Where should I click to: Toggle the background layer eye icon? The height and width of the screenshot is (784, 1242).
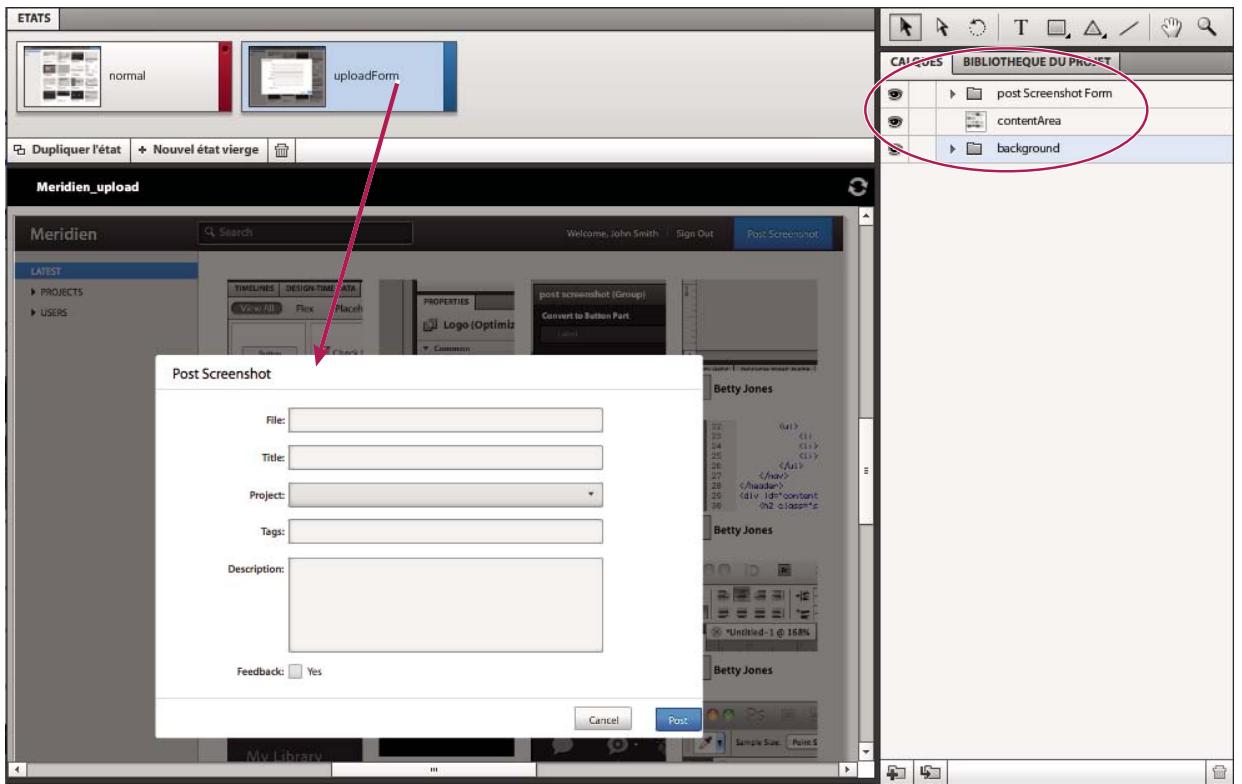pos(894,149)
